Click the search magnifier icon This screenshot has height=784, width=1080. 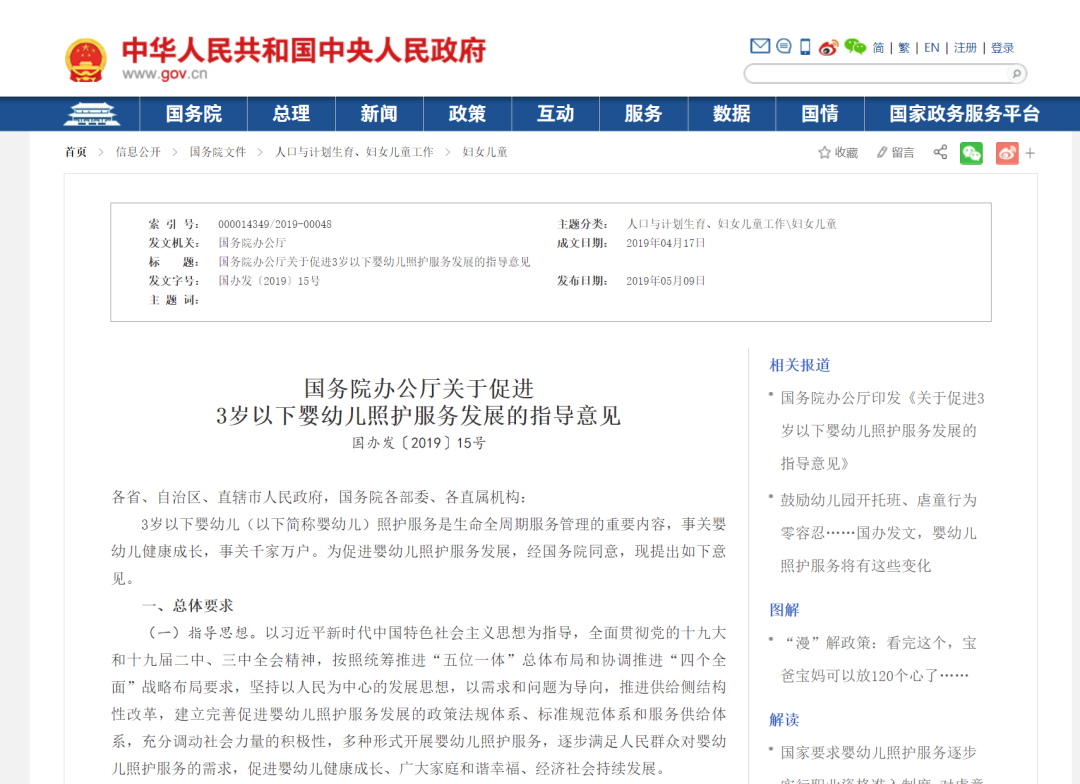1014,73
